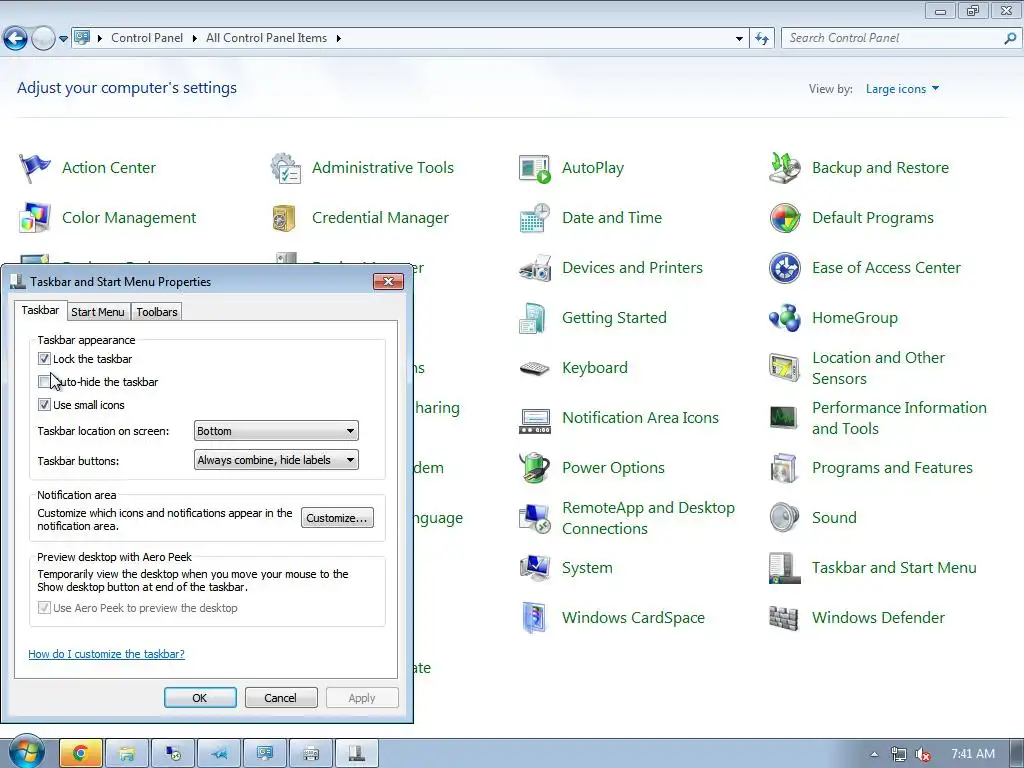Open the Action Center flag icon

click(35, 168)
